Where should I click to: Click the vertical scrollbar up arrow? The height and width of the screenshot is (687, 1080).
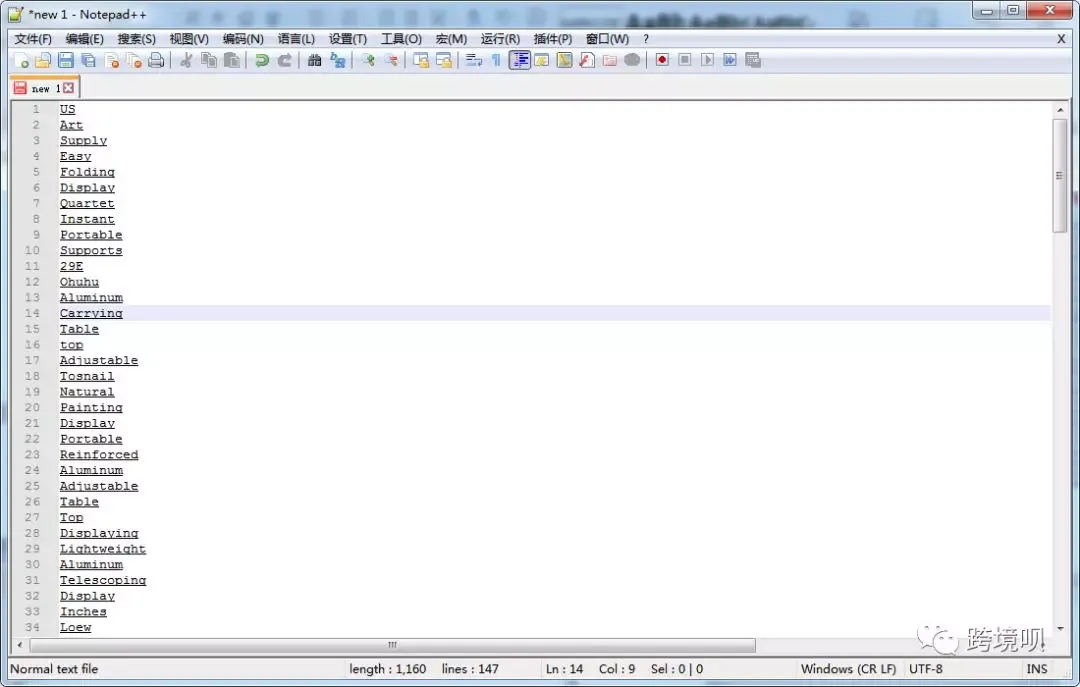[x=1060, y=110]
